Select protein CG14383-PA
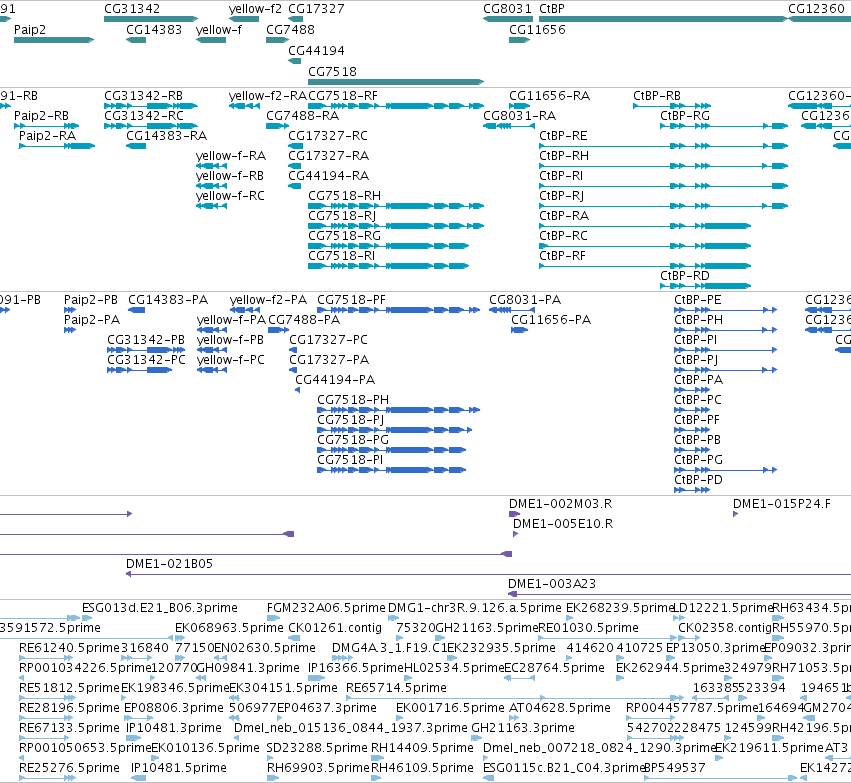 coord(168,300)
